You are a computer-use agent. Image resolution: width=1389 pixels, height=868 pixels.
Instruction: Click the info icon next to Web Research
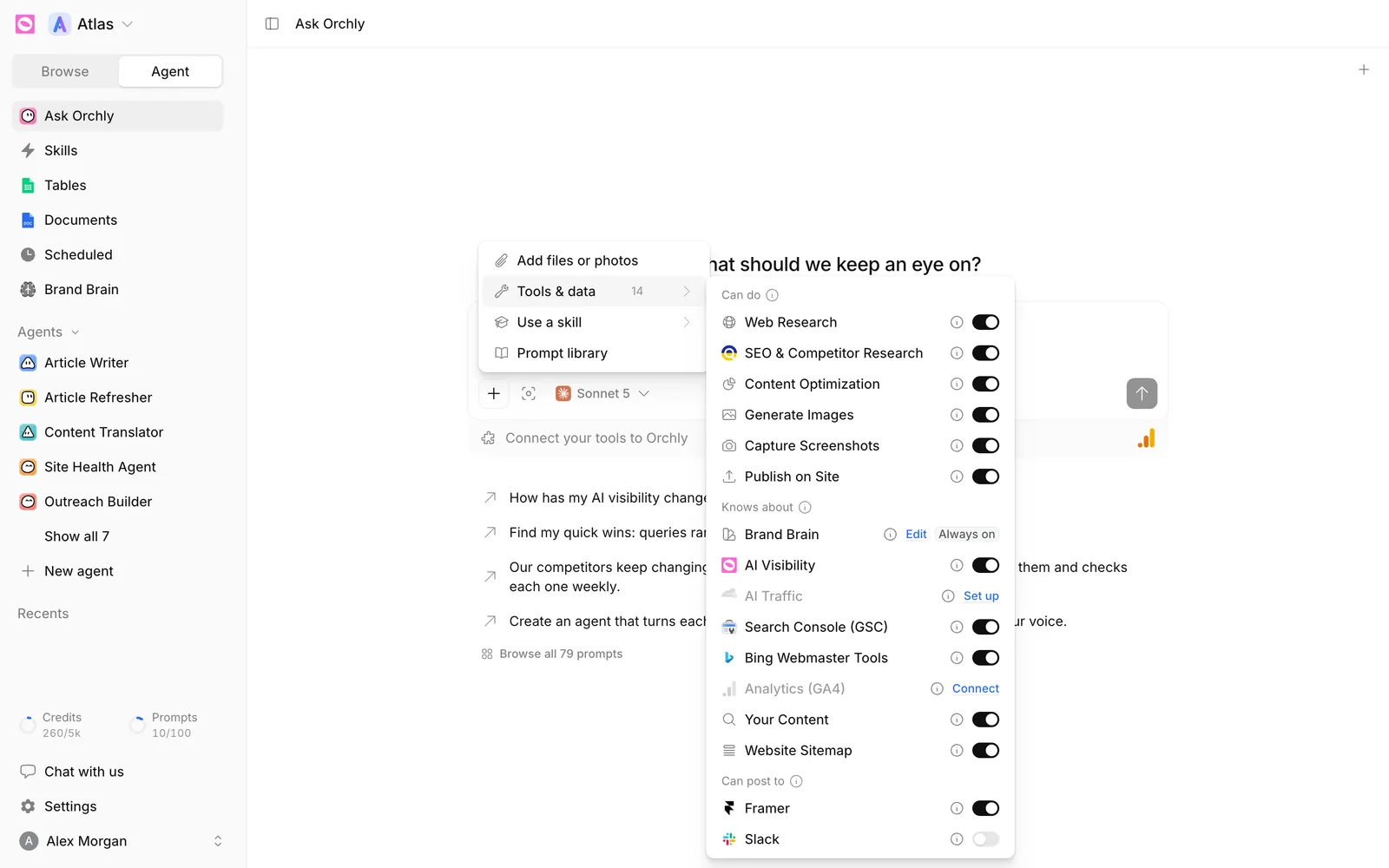click(x=957, y=322)
